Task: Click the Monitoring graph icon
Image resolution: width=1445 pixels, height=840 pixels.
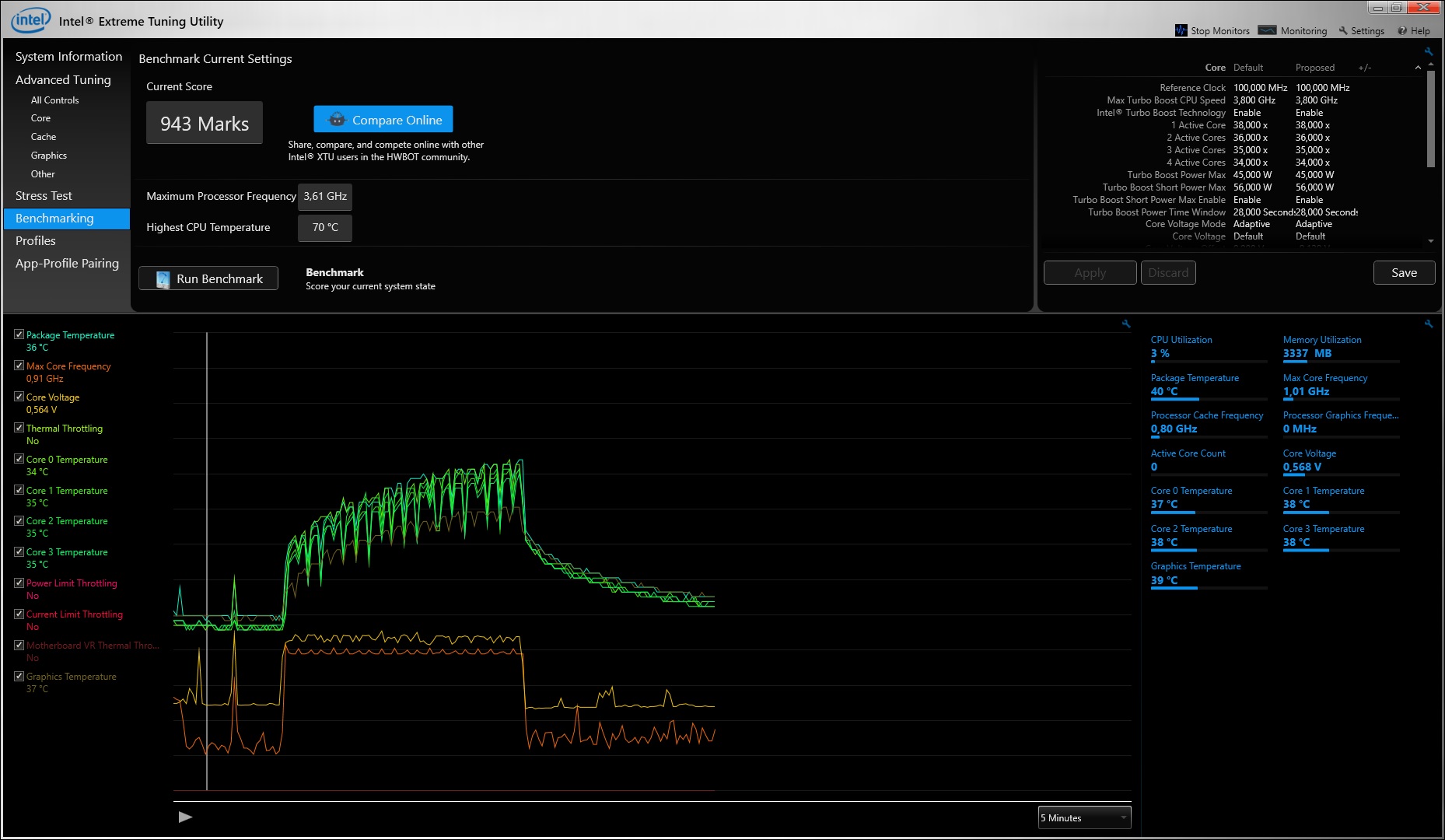Action: 1267,30
